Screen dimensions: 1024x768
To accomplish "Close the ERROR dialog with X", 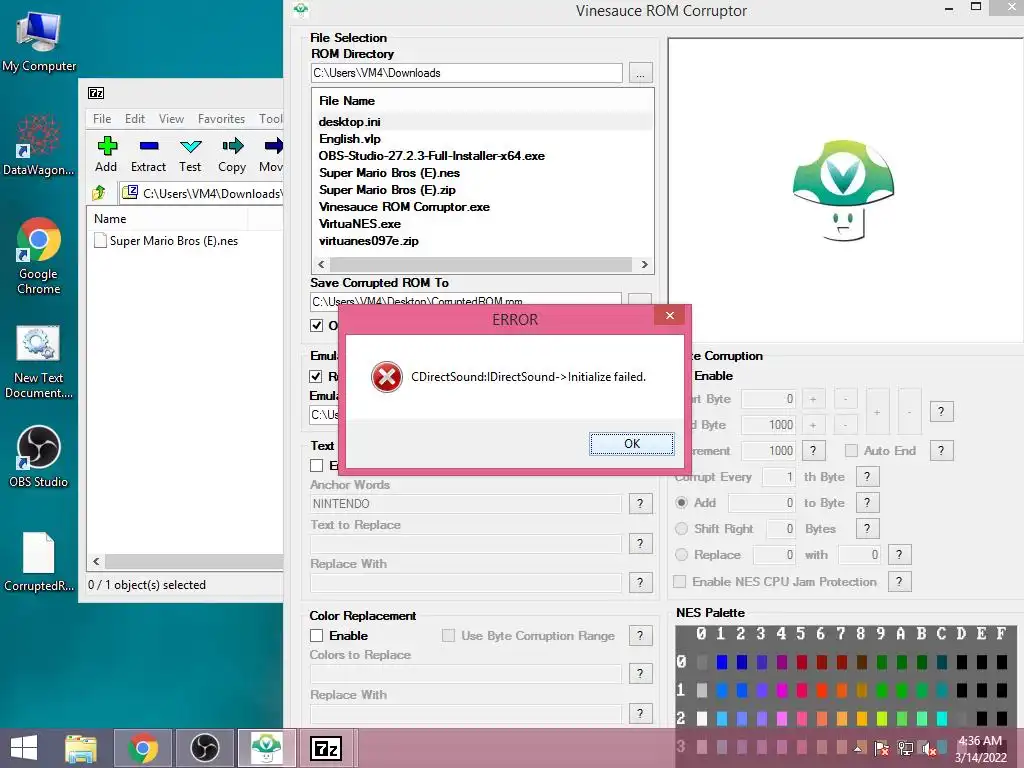I will pos(669,315).
